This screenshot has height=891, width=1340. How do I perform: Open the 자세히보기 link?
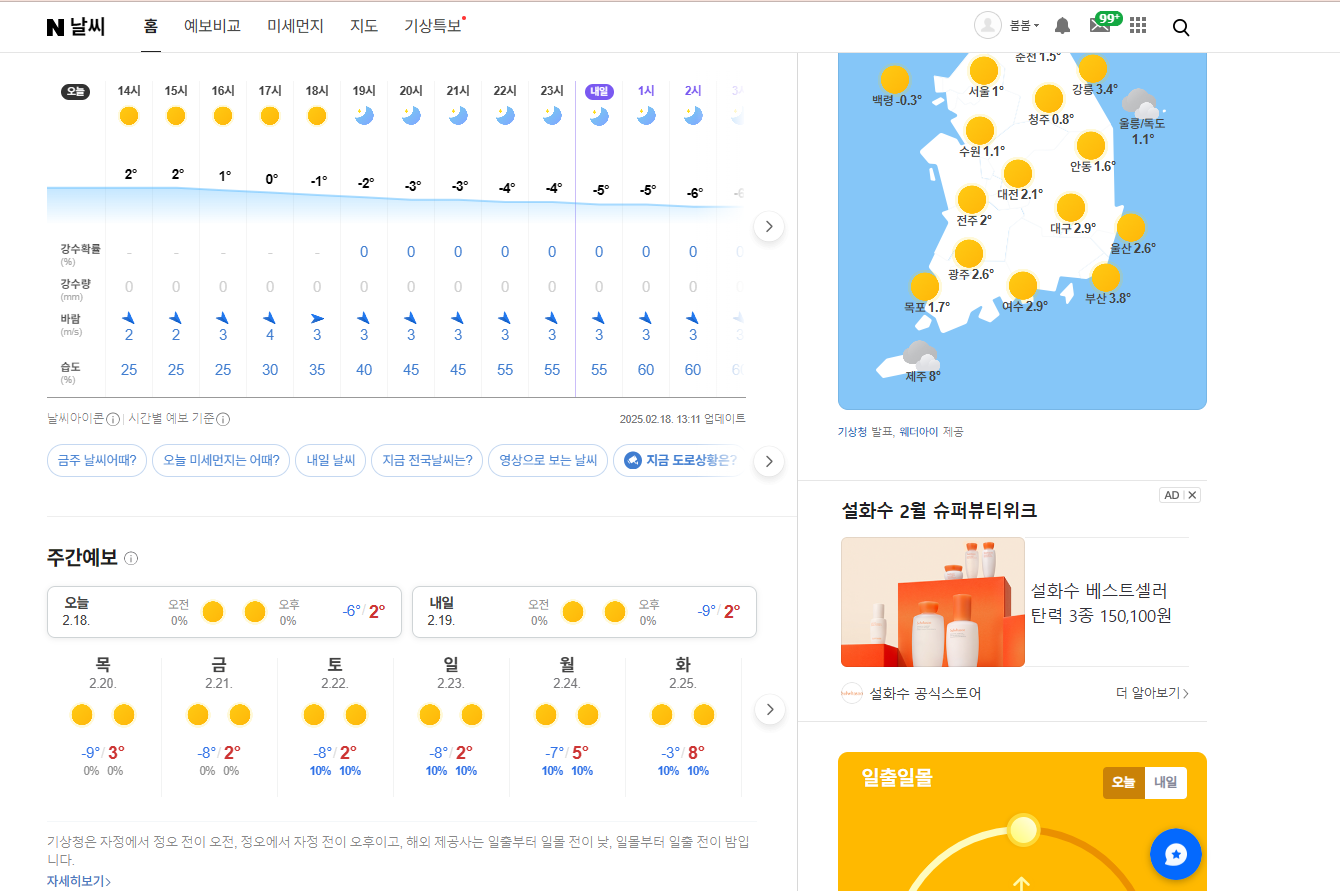[79, 881]
